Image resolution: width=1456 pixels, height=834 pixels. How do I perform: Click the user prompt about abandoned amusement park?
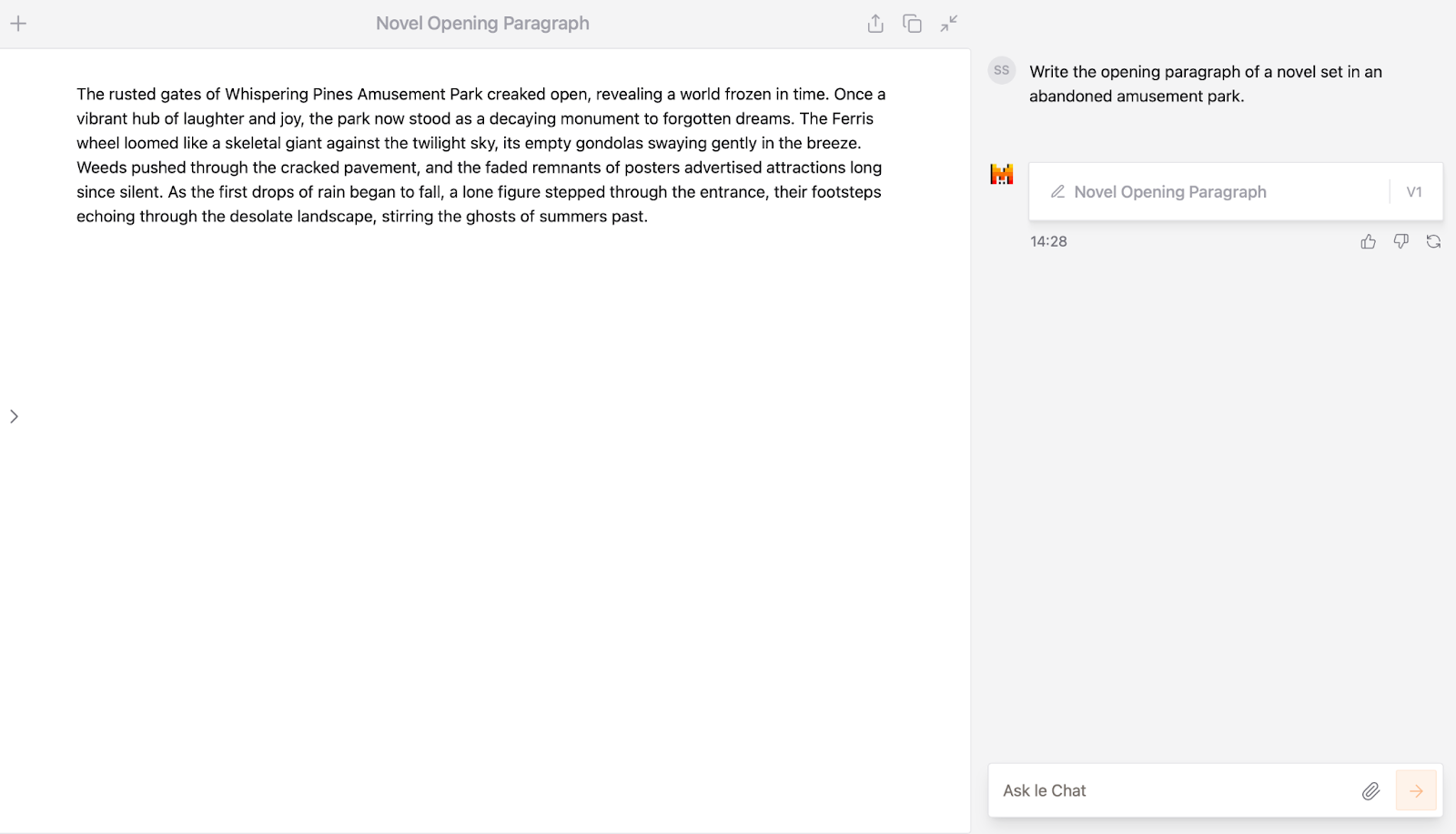coord(1206,84)
